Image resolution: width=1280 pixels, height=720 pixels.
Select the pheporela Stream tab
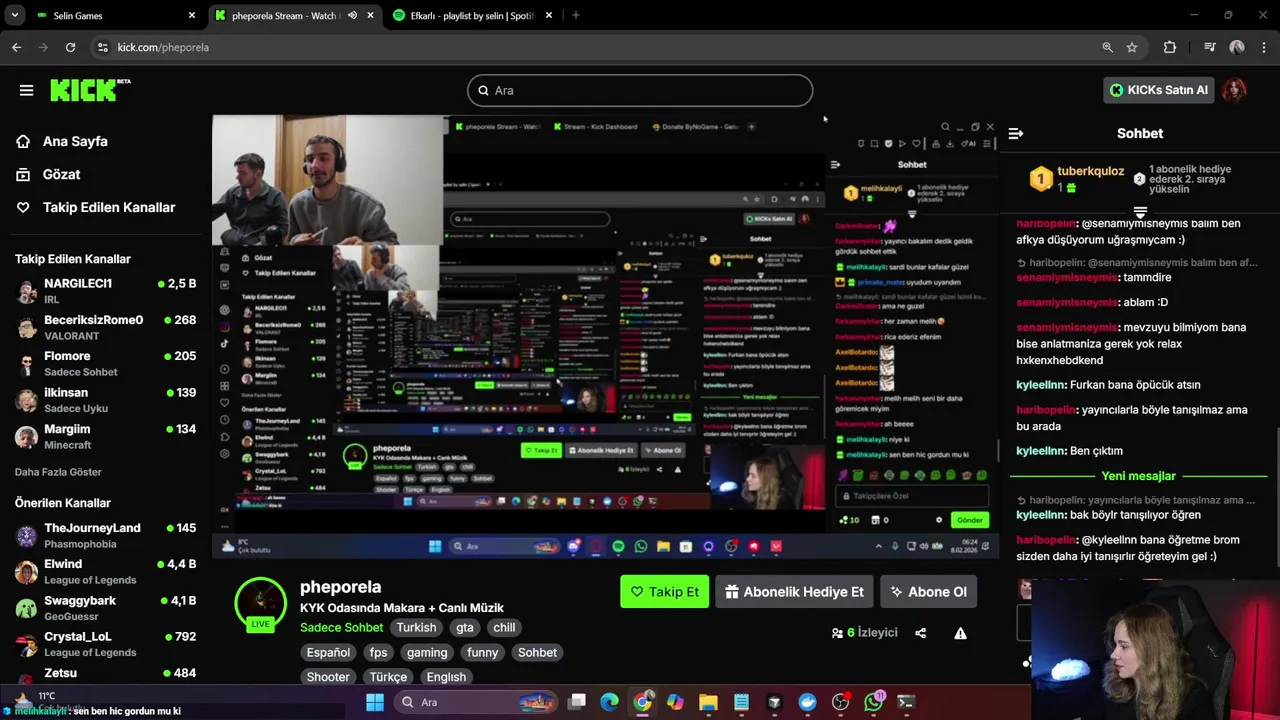296,16
